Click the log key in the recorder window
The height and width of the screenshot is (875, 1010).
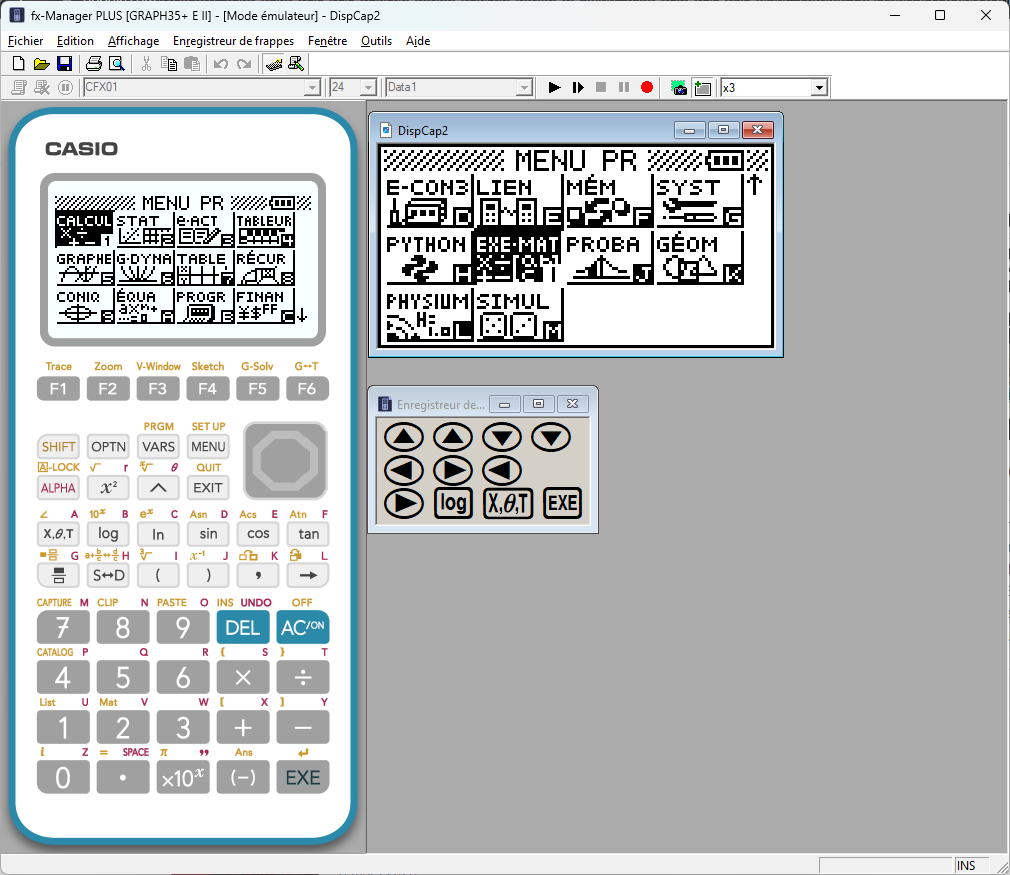(453, 503)
